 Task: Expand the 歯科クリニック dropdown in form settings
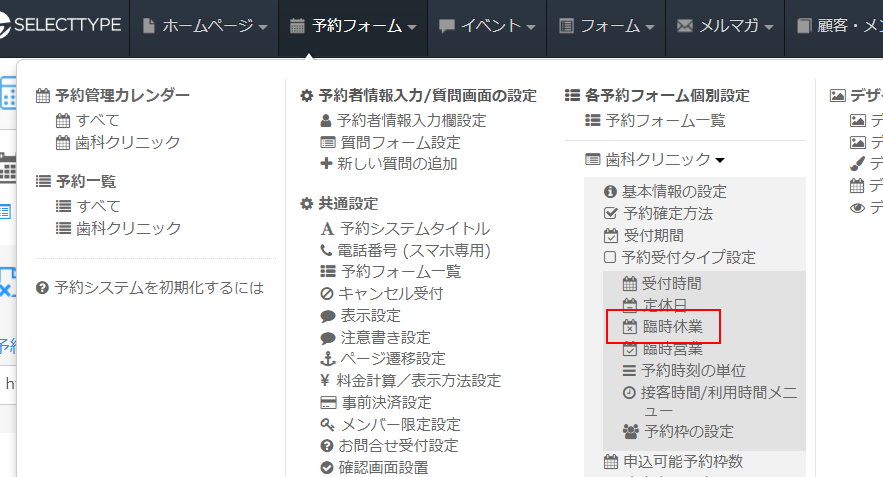[x=664, y=159]
